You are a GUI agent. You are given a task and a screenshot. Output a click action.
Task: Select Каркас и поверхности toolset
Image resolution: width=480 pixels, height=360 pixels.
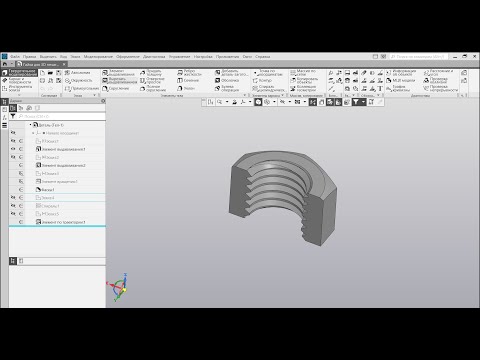(17, 81)
